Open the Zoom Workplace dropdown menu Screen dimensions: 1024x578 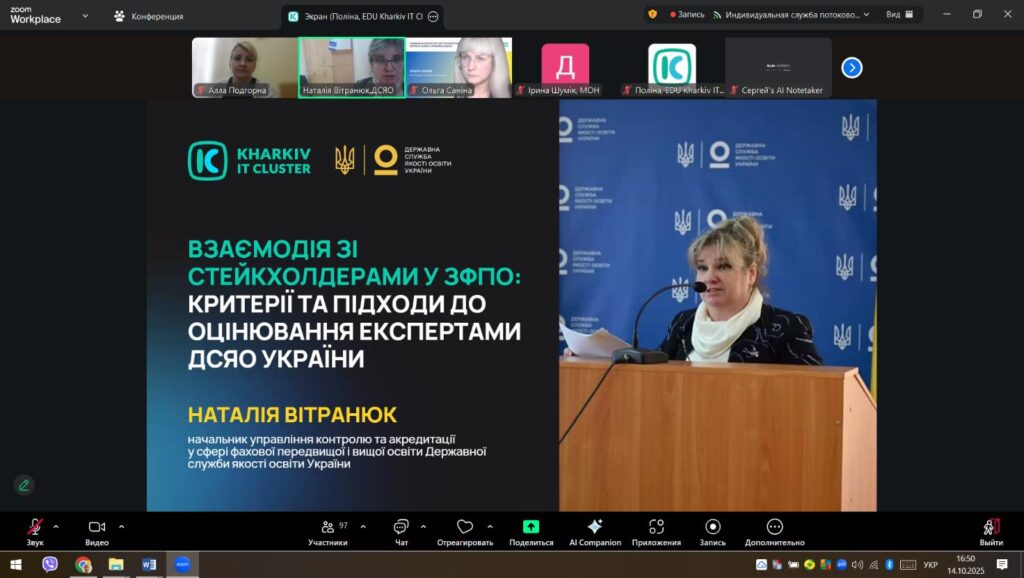pyautogui.click(x=84, y=16)
